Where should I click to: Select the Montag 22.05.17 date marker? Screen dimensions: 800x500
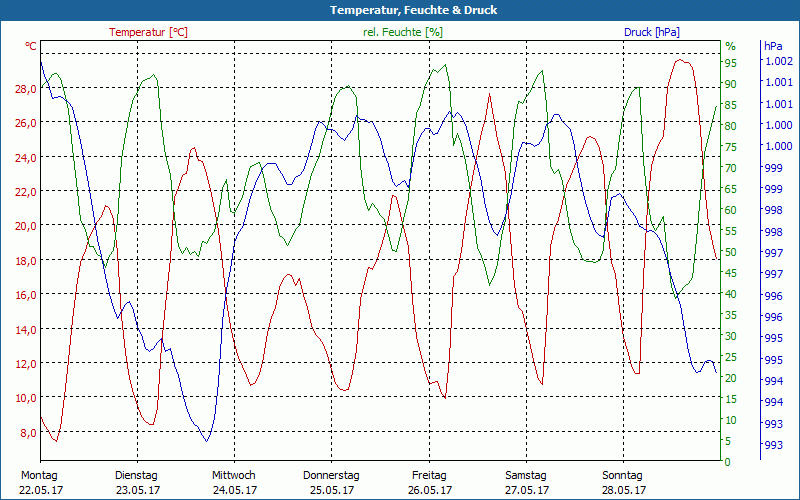[x=39, y=482]
